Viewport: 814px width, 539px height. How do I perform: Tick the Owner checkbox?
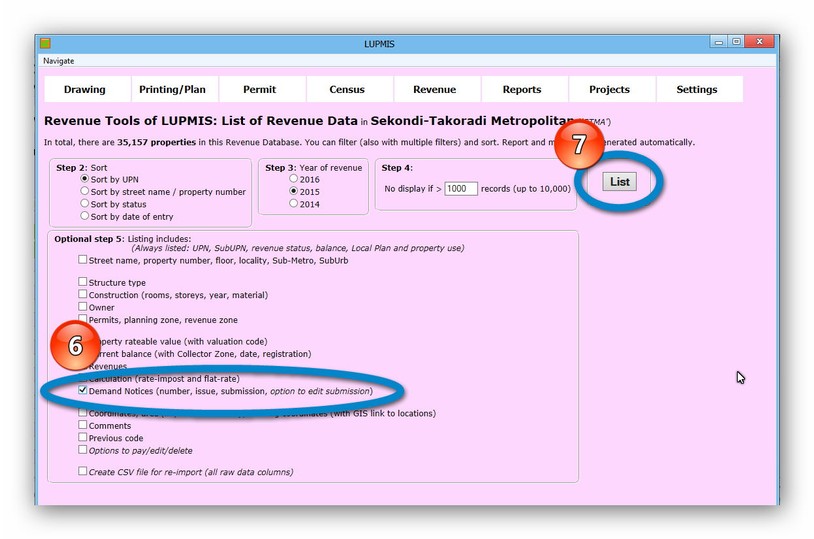pyautogui.click(x=83, y=306)
